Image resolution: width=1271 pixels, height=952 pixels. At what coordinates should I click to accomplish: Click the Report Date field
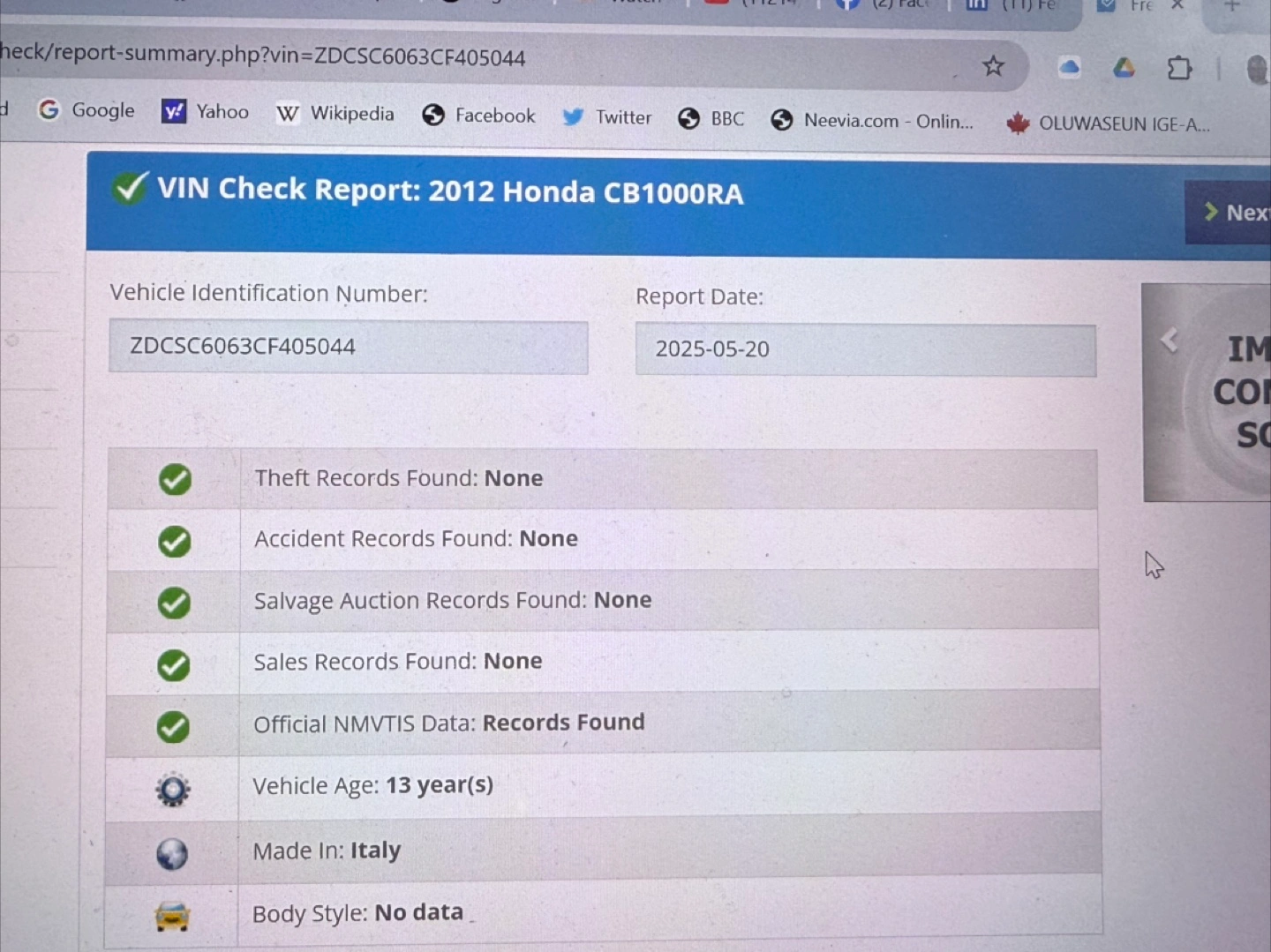866,350
